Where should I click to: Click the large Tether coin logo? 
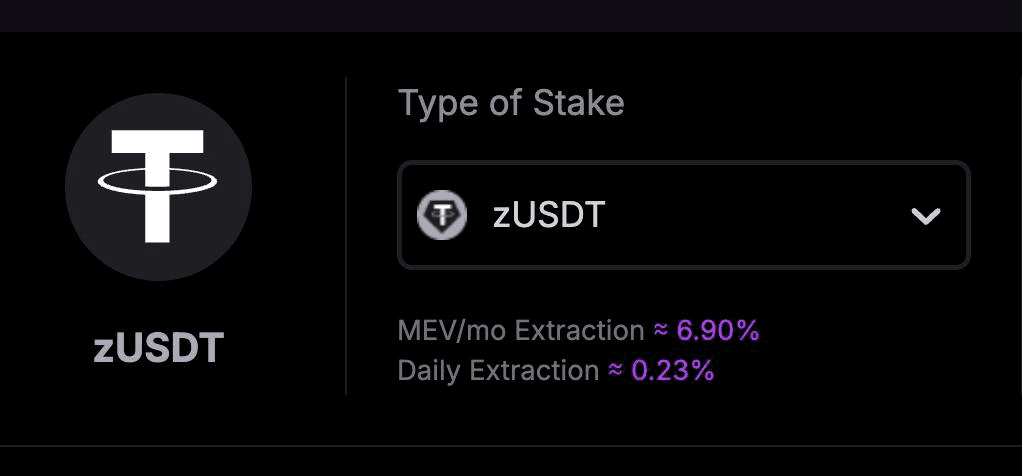158,186
